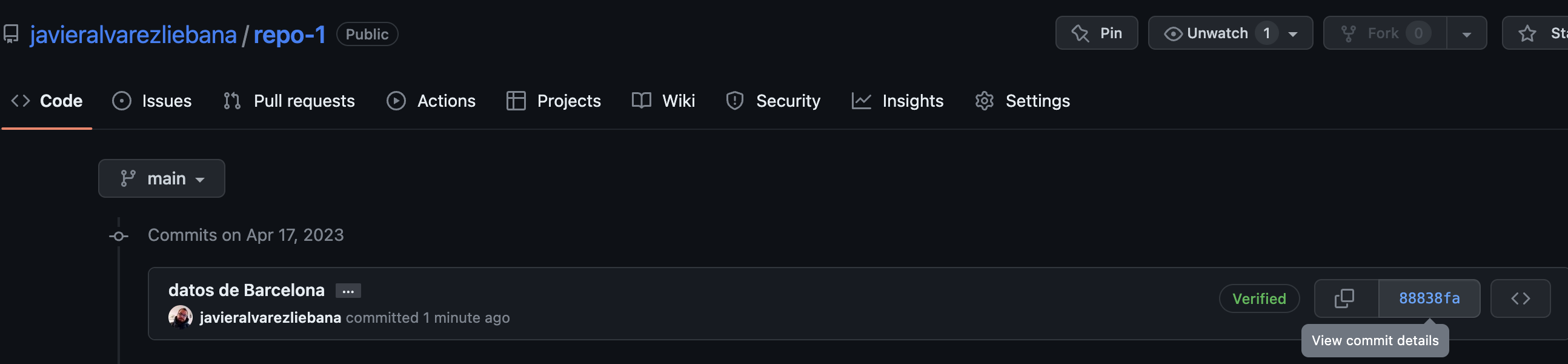Switch to the Security tab

[773, 101]
